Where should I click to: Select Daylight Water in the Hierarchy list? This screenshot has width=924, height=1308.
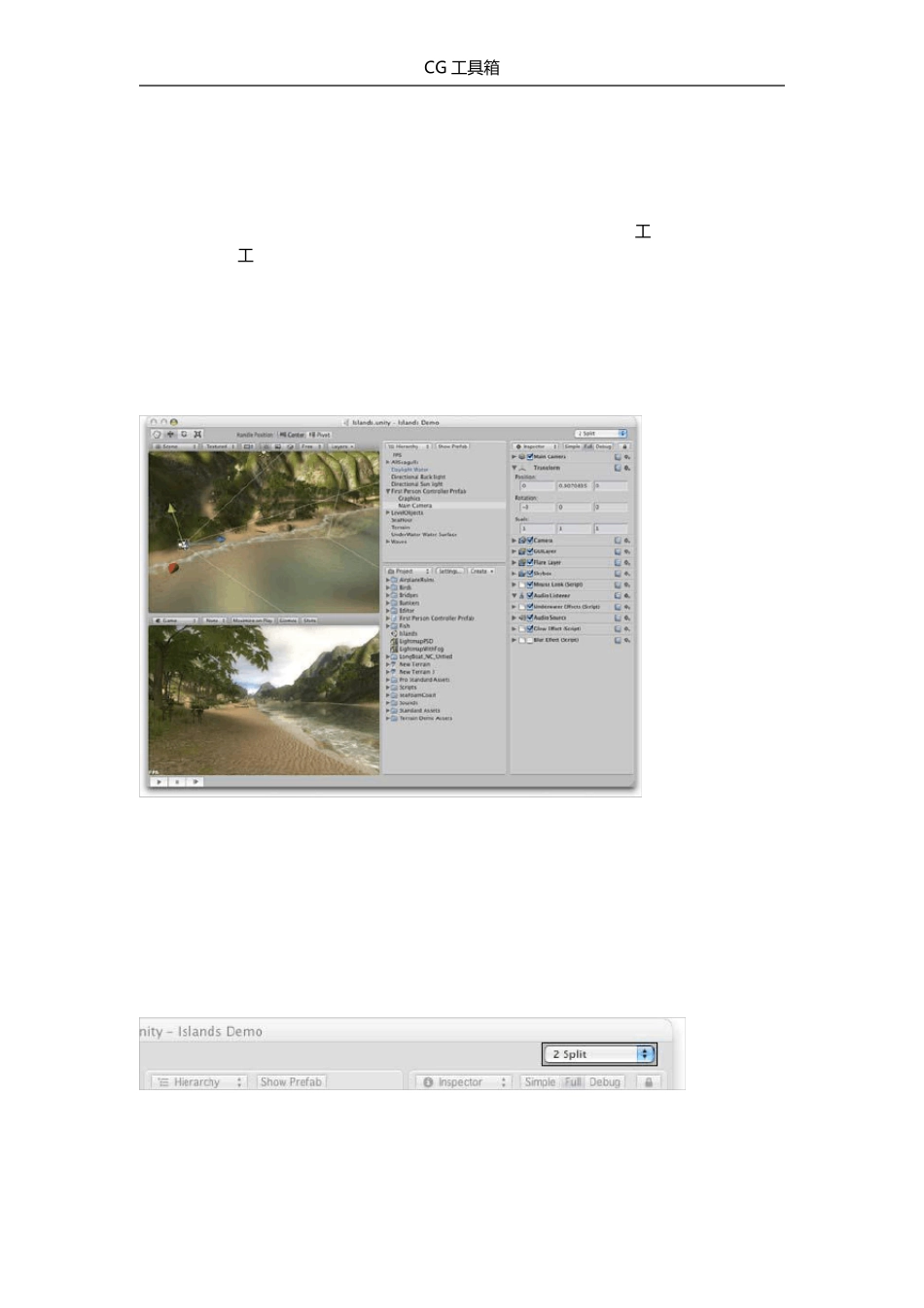coord(409,470)
